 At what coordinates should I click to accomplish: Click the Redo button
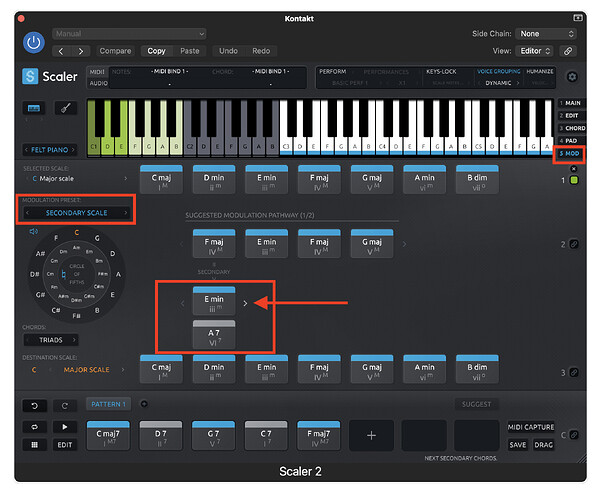[x=261, y=51]
